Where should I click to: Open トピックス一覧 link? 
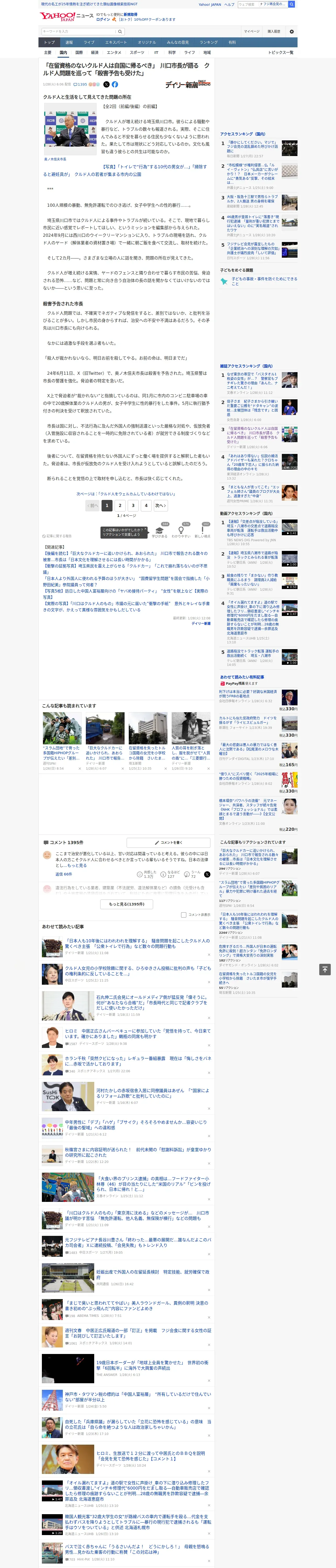[x=281, y=52]
